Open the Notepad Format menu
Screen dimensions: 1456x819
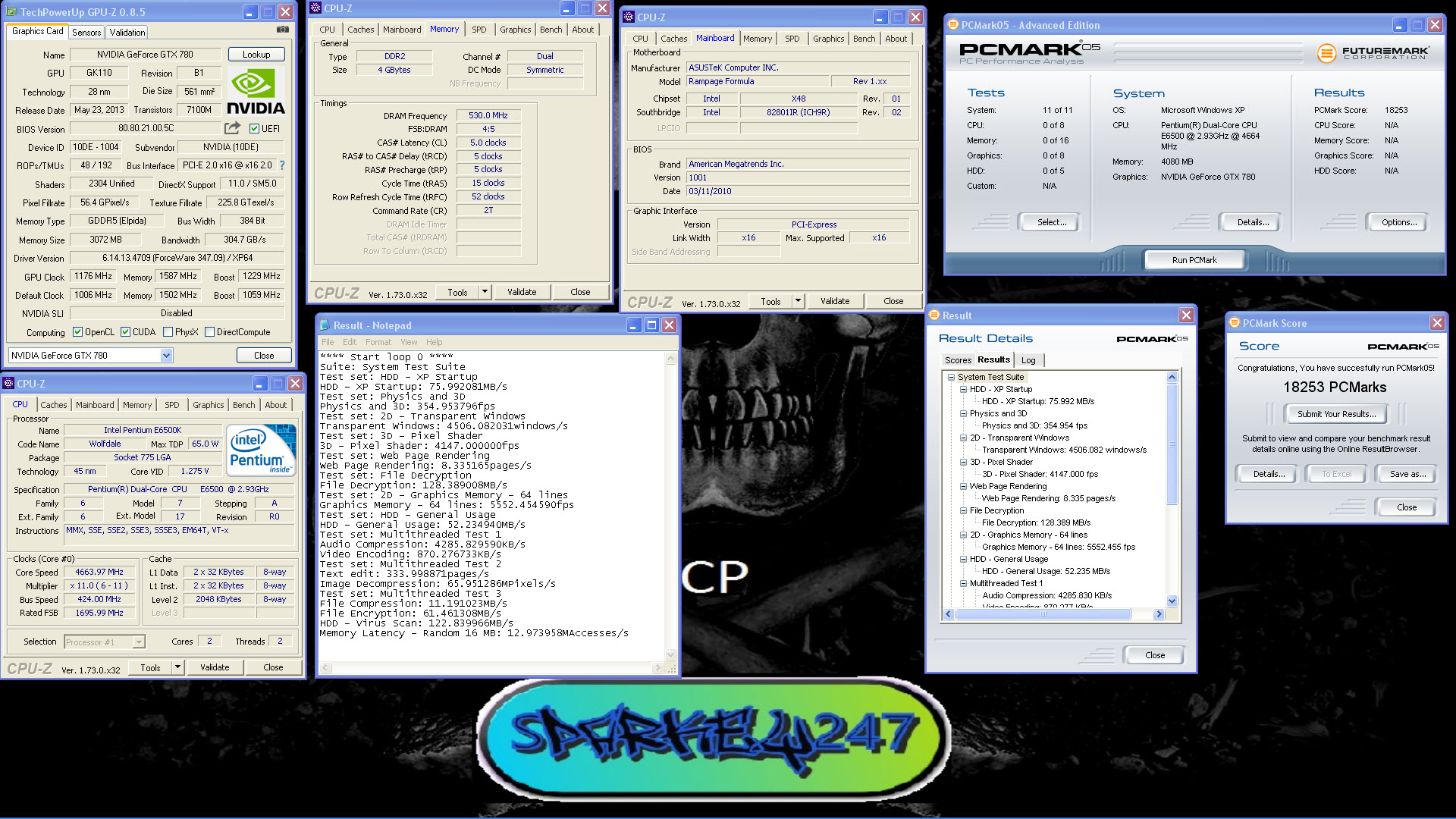378,342
